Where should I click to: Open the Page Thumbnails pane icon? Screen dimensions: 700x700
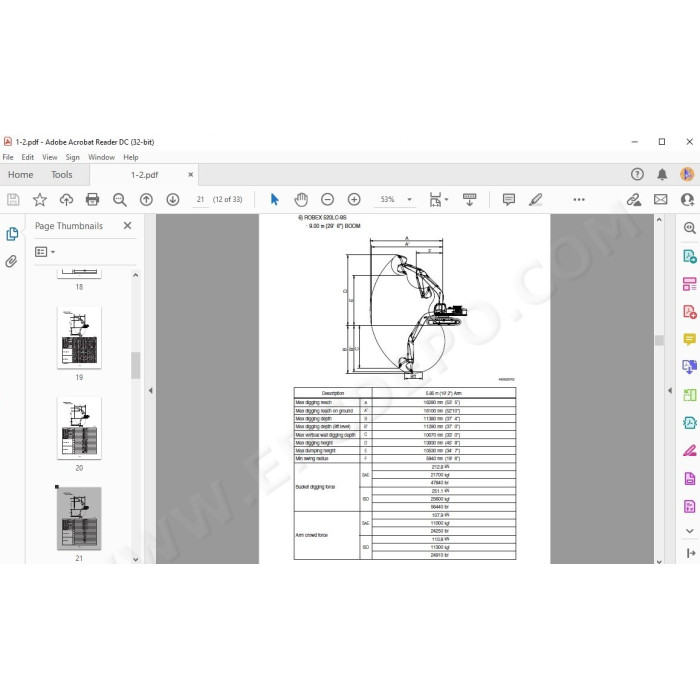12,233
